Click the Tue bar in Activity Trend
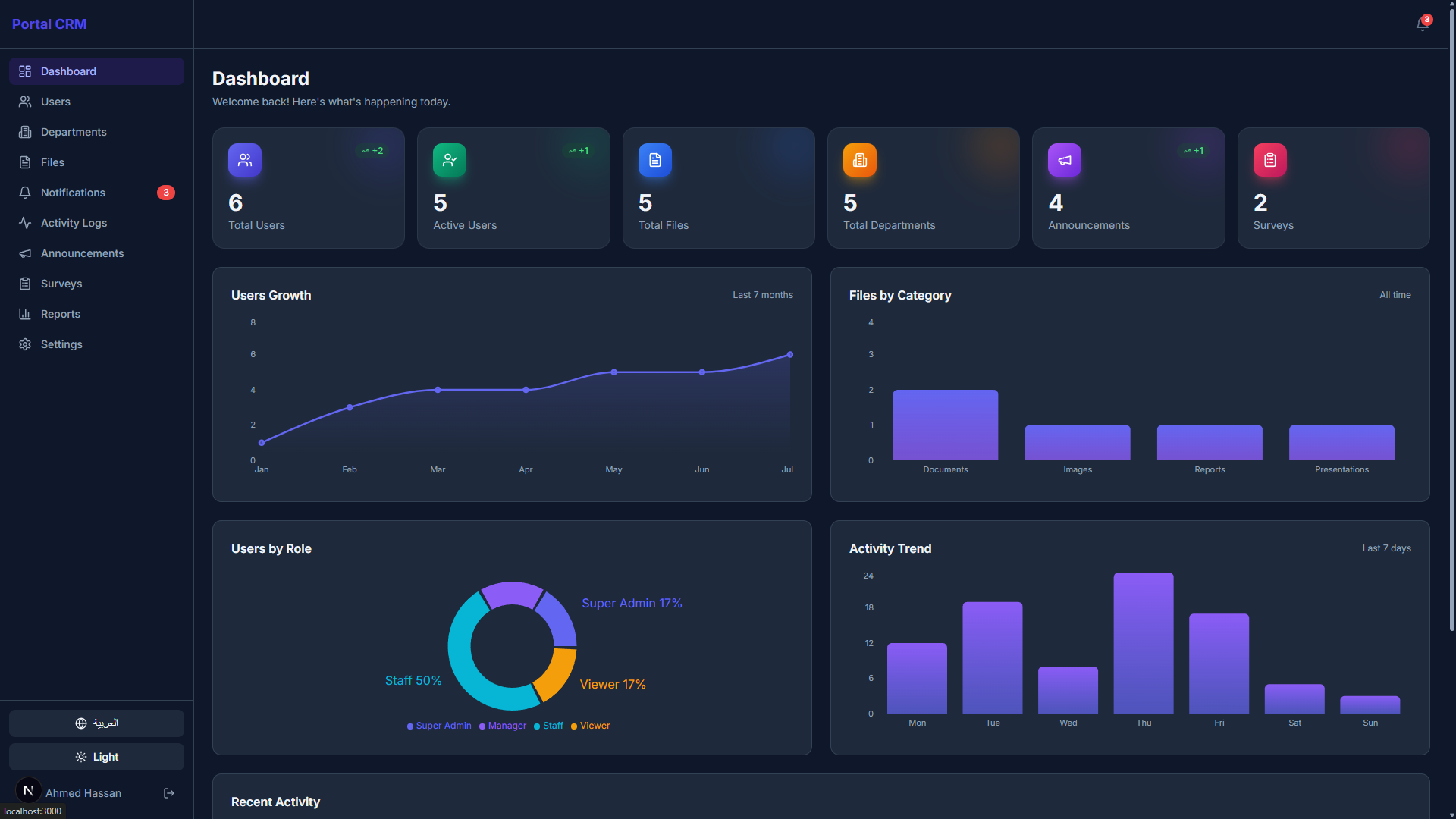1456x819 pixels. pos(993,657)
